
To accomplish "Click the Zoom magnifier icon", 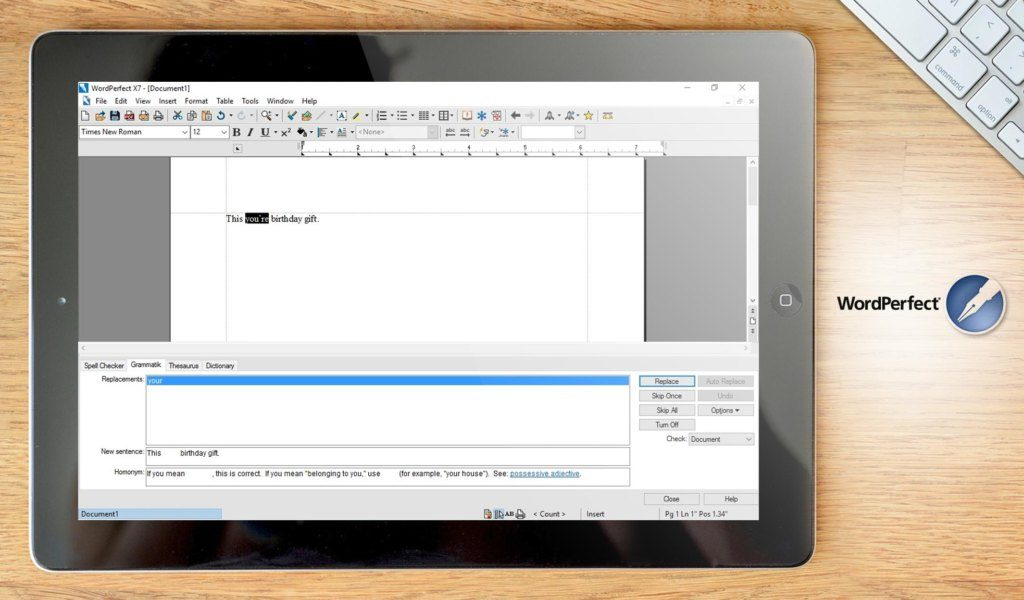I will tap(266, 116).
